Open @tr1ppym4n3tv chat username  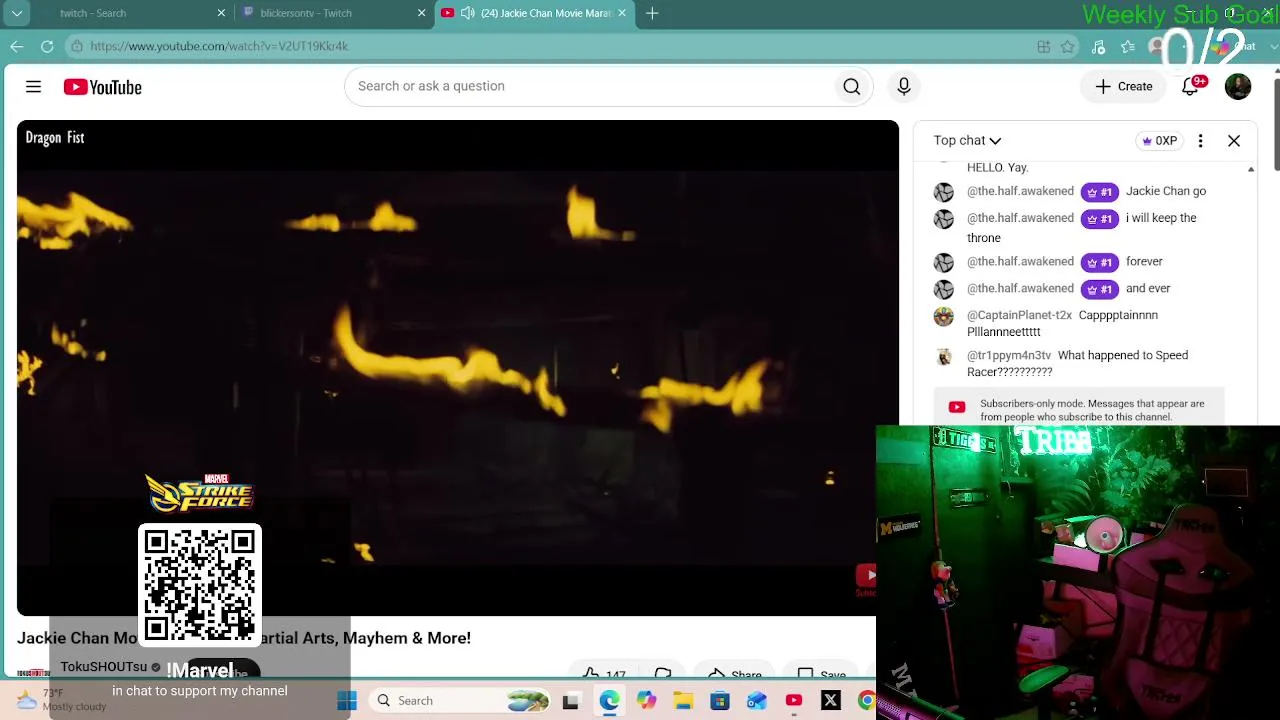tap(1009, 355)
